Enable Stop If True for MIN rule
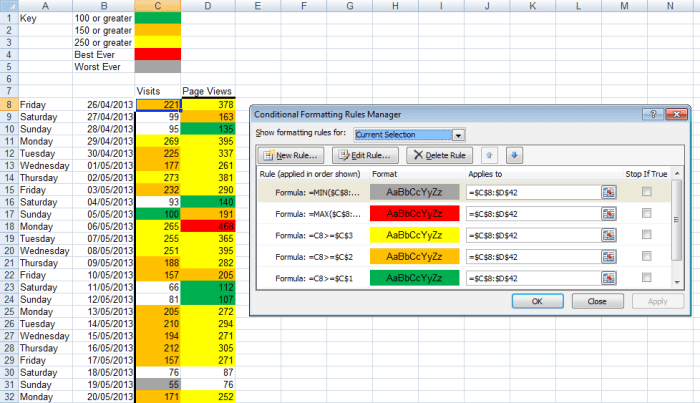Screen dimensions: 700x403 click(x=647, y=191)
